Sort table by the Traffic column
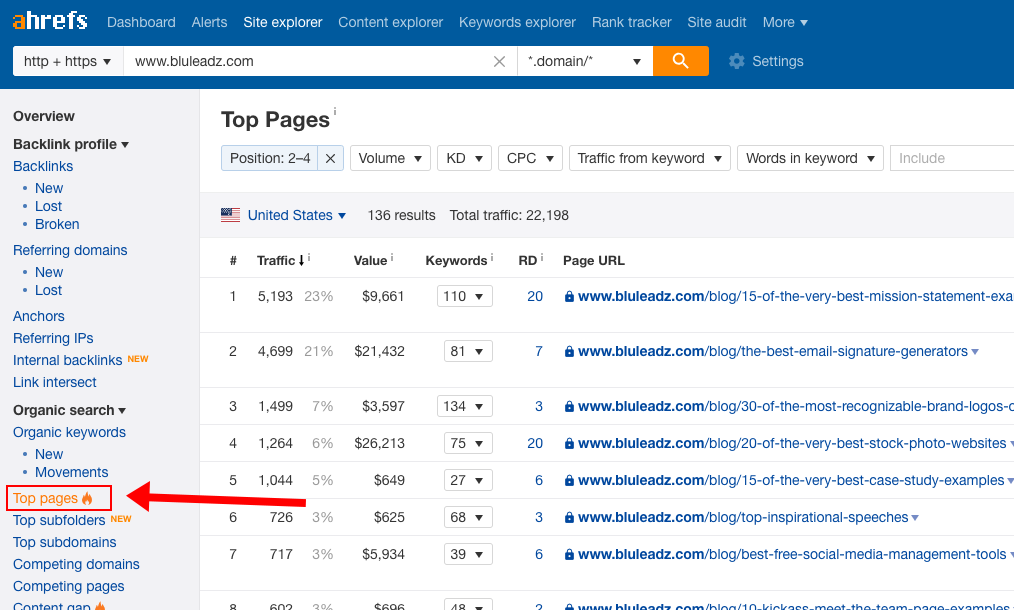 pos(281,260)
